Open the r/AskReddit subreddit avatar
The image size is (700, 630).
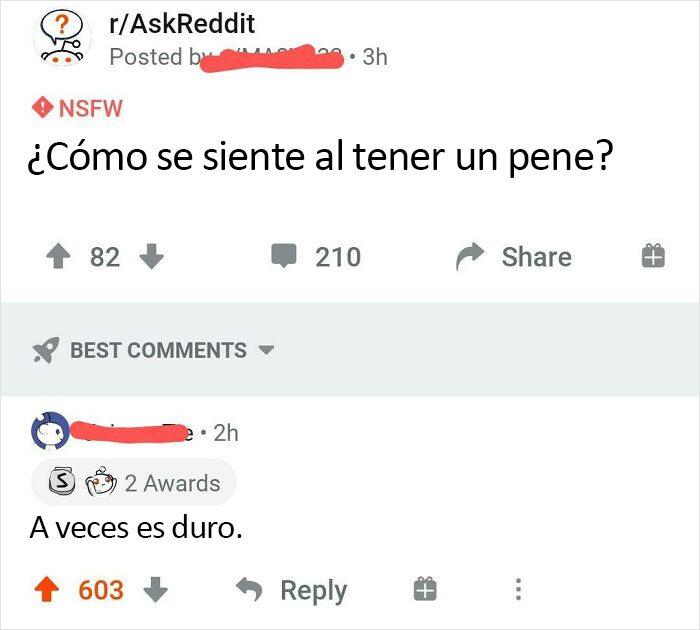[x=62, y=39]
